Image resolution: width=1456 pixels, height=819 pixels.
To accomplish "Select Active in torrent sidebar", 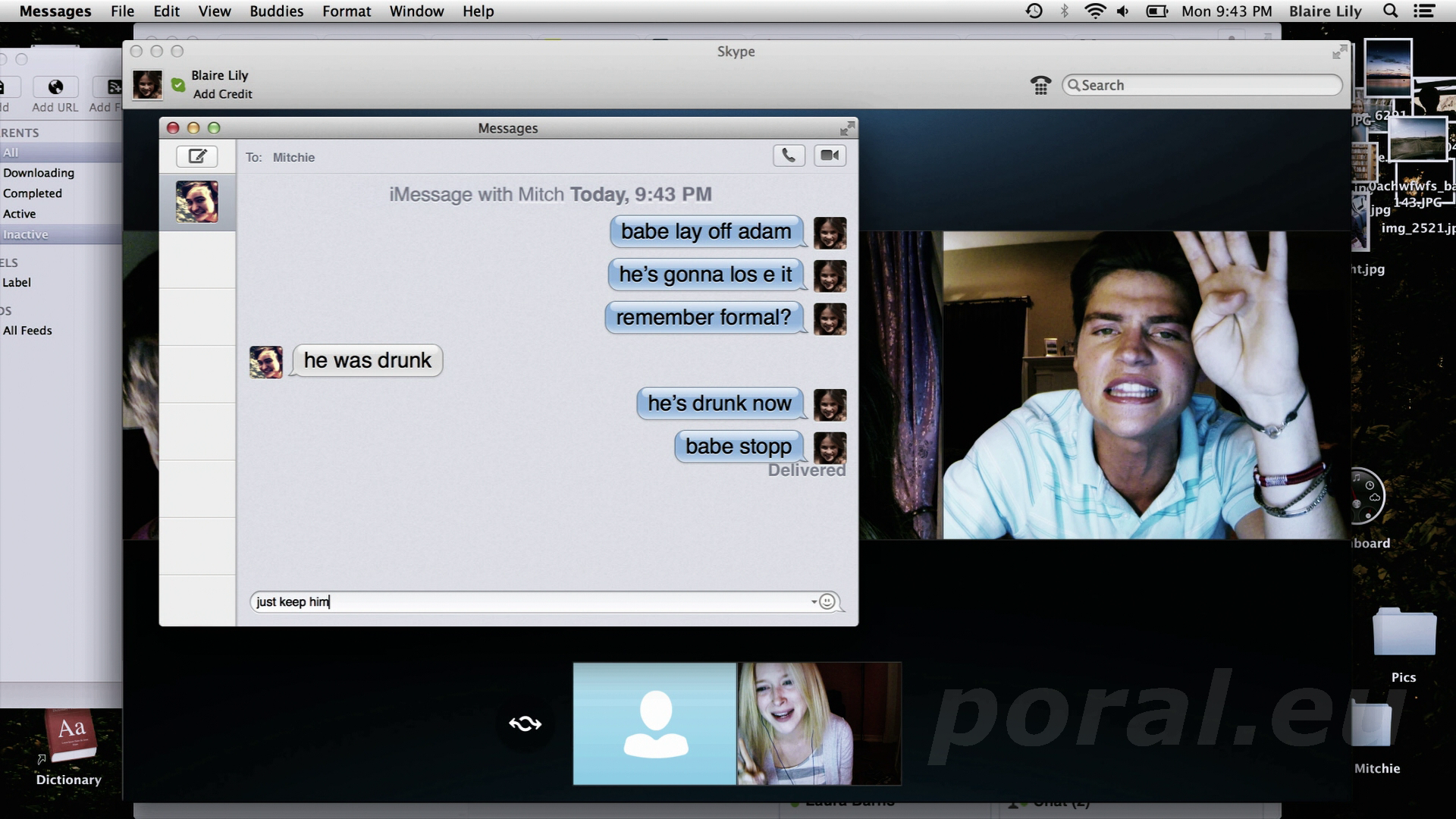I will 19,214.
